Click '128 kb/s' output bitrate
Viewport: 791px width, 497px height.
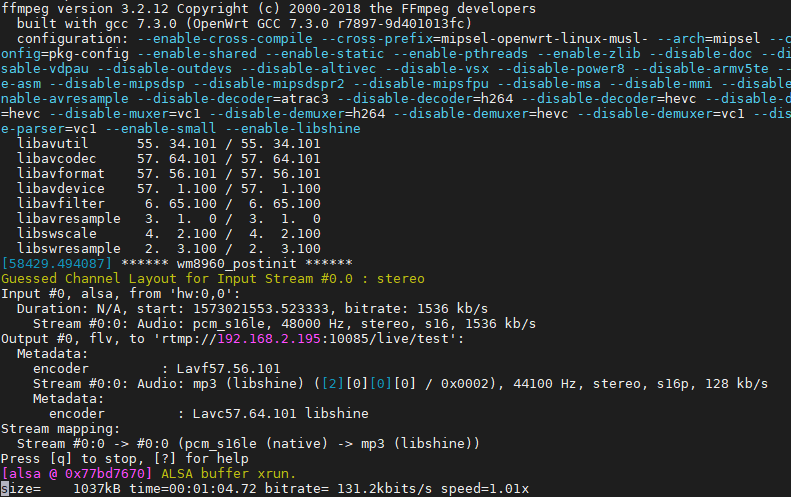pyautogui.click(x=737, y=383)
